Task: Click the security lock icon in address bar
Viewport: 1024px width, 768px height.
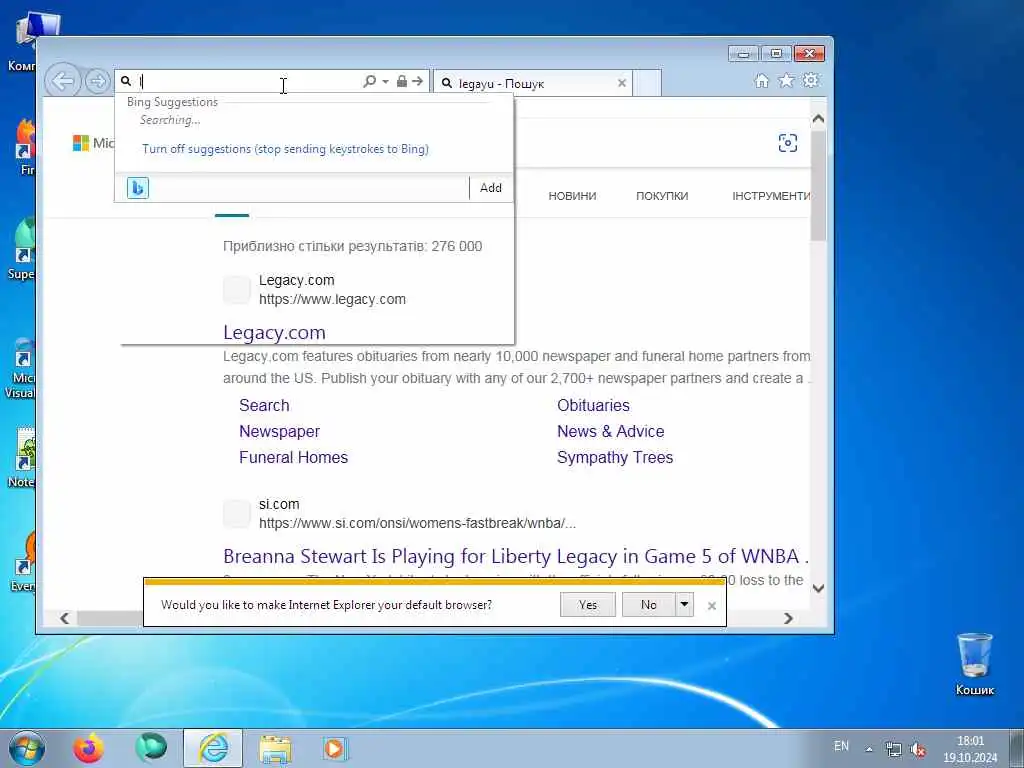Action: point(402,81)
